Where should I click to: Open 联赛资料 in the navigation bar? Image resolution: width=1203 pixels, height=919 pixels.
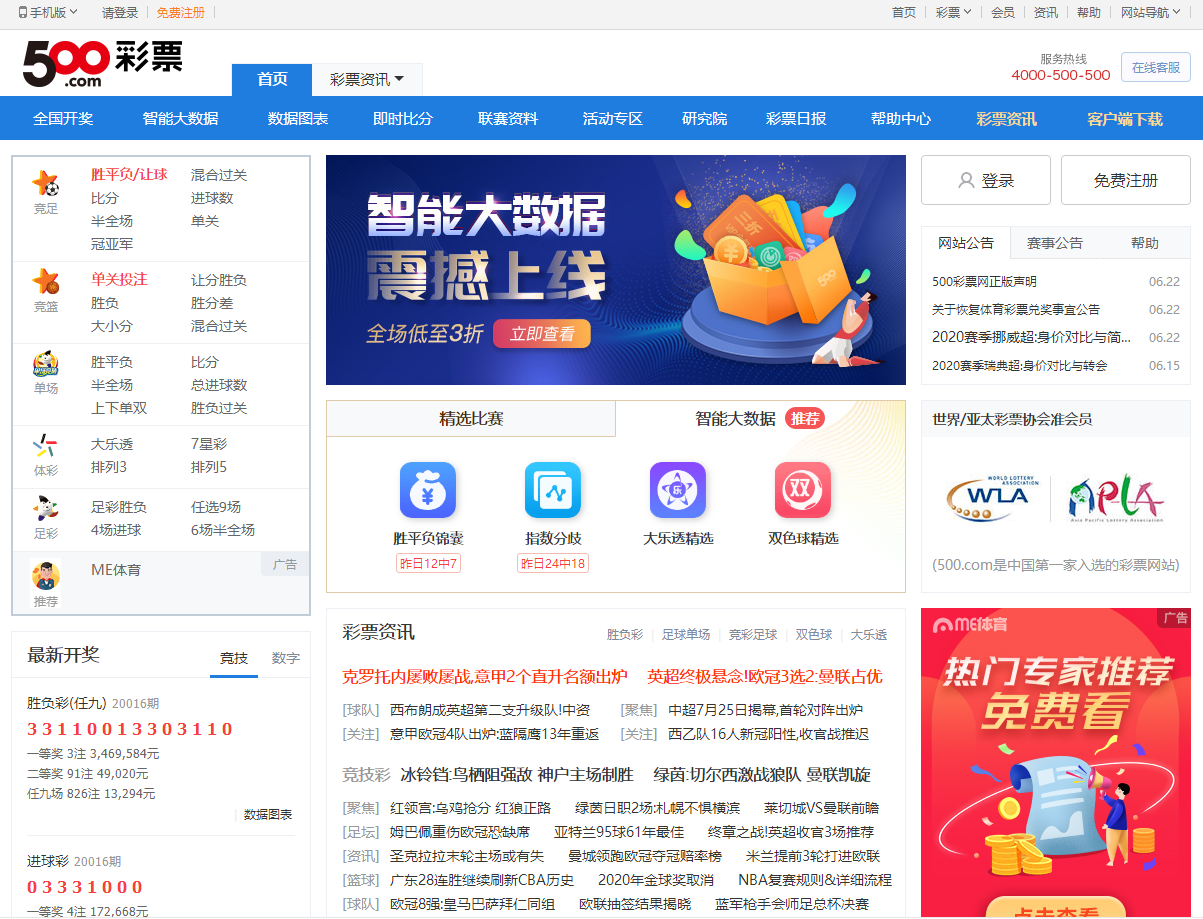[x=508, y=118]
